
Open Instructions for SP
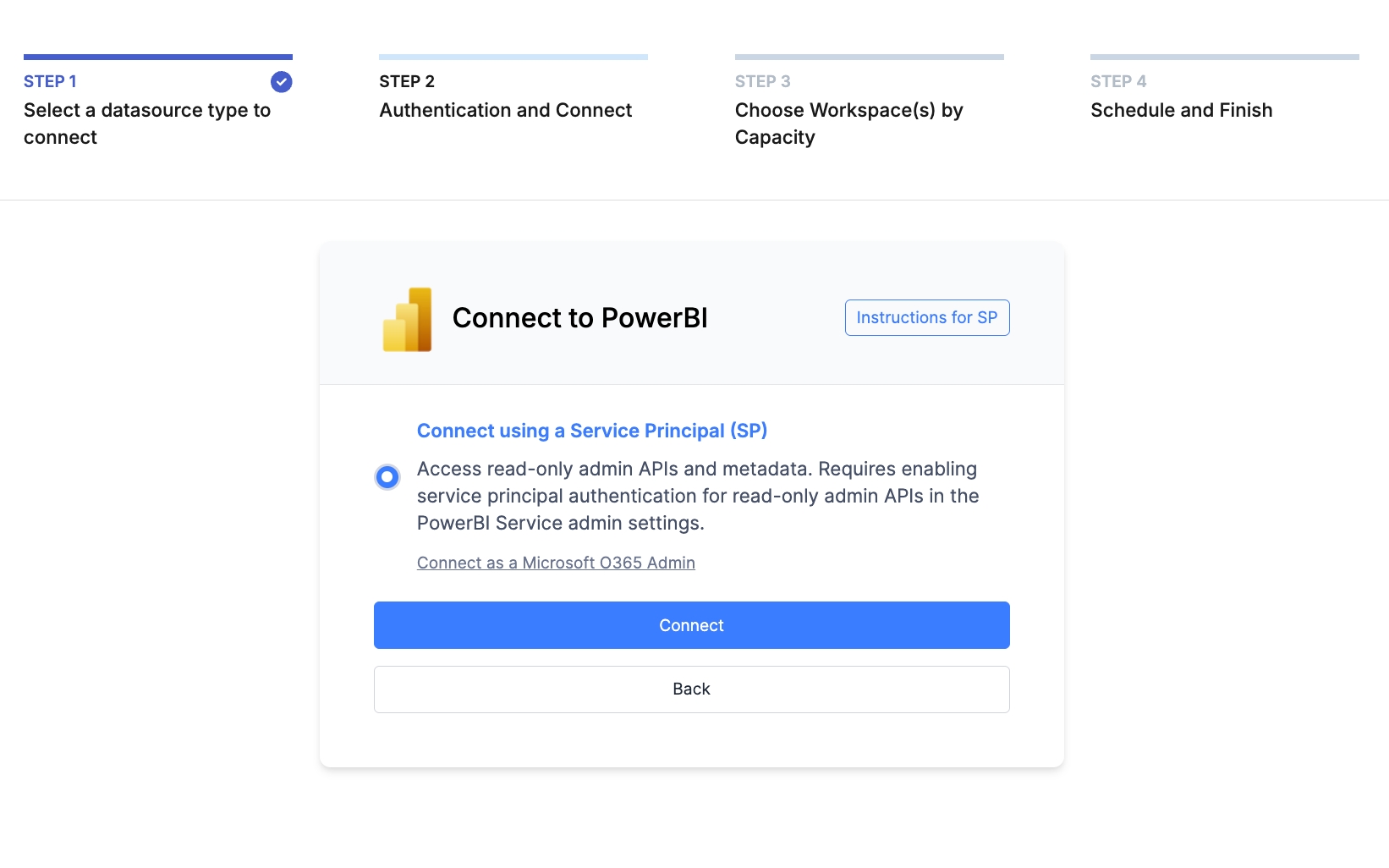[x=926, y=318]
